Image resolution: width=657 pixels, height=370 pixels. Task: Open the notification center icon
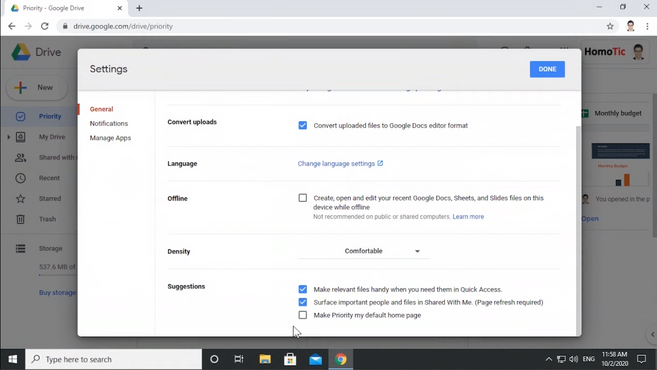641,359
